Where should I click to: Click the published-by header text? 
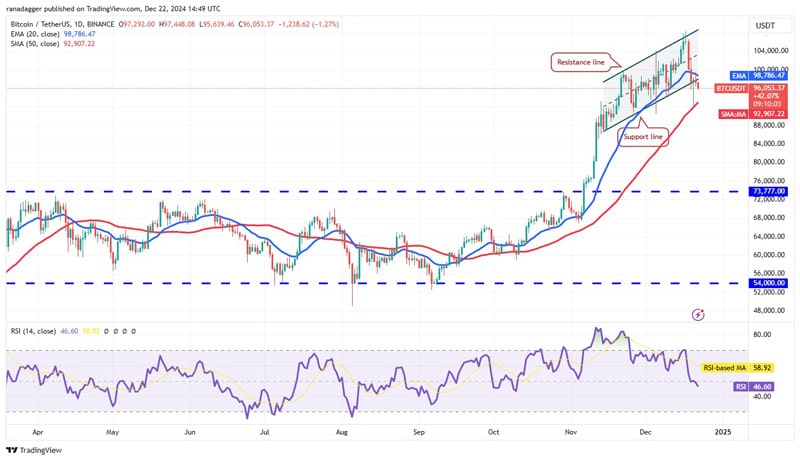coord(115,9)
